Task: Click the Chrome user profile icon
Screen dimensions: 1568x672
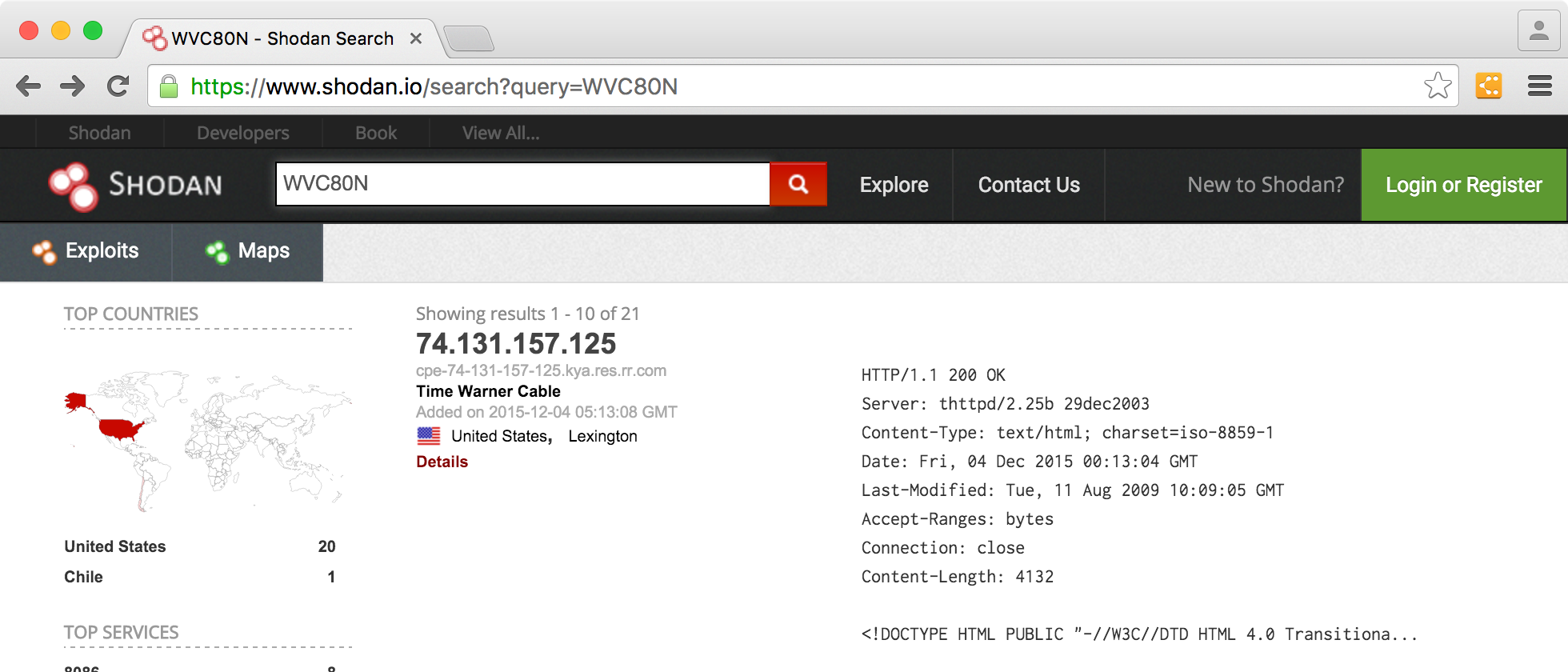Action: pos(1538,31)
